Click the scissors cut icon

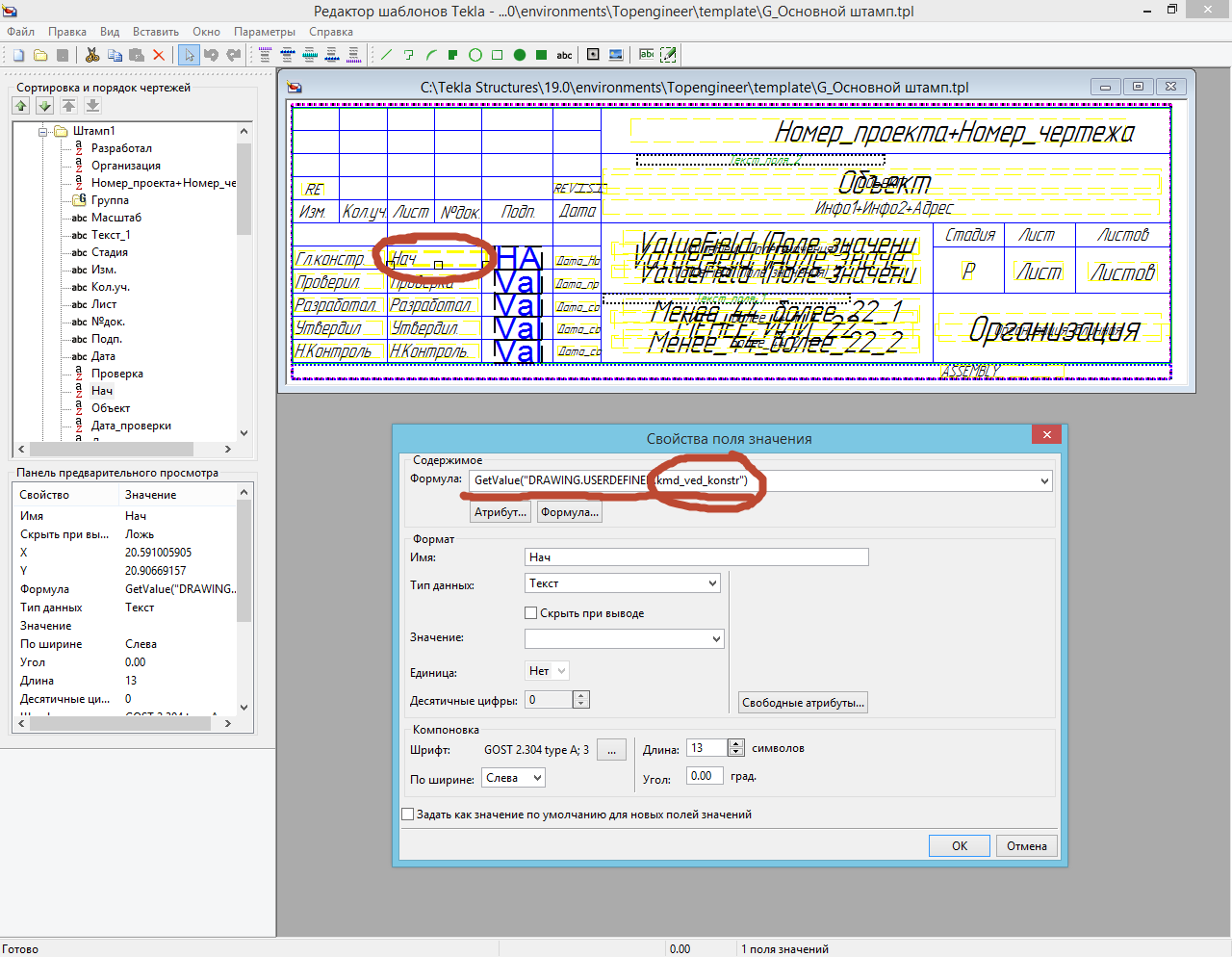tap(92, 55)
